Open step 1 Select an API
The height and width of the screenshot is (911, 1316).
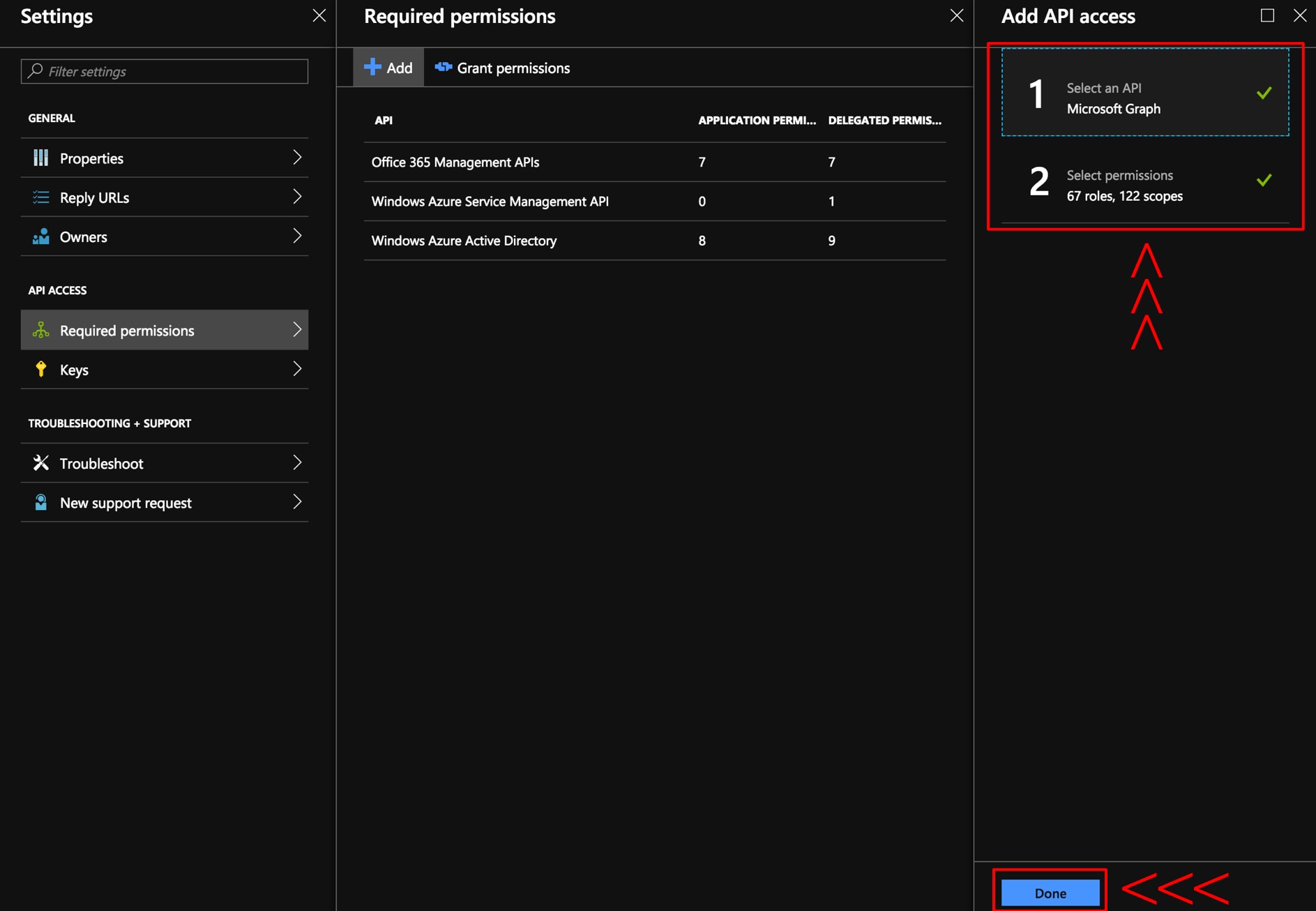point(1145,93)
